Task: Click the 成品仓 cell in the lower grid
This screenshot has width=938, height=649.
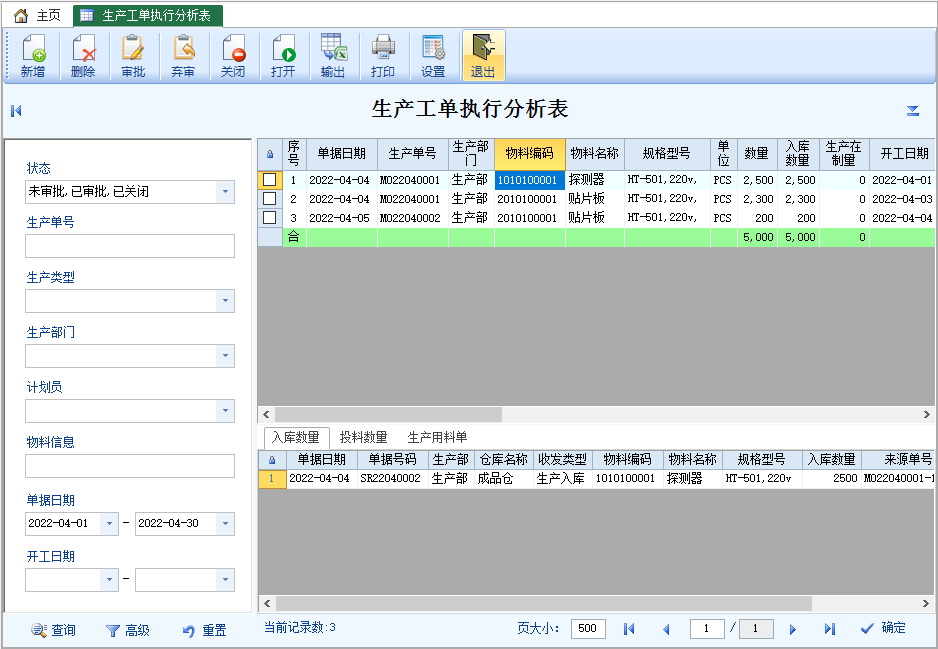Action: (x=504, y=479)
